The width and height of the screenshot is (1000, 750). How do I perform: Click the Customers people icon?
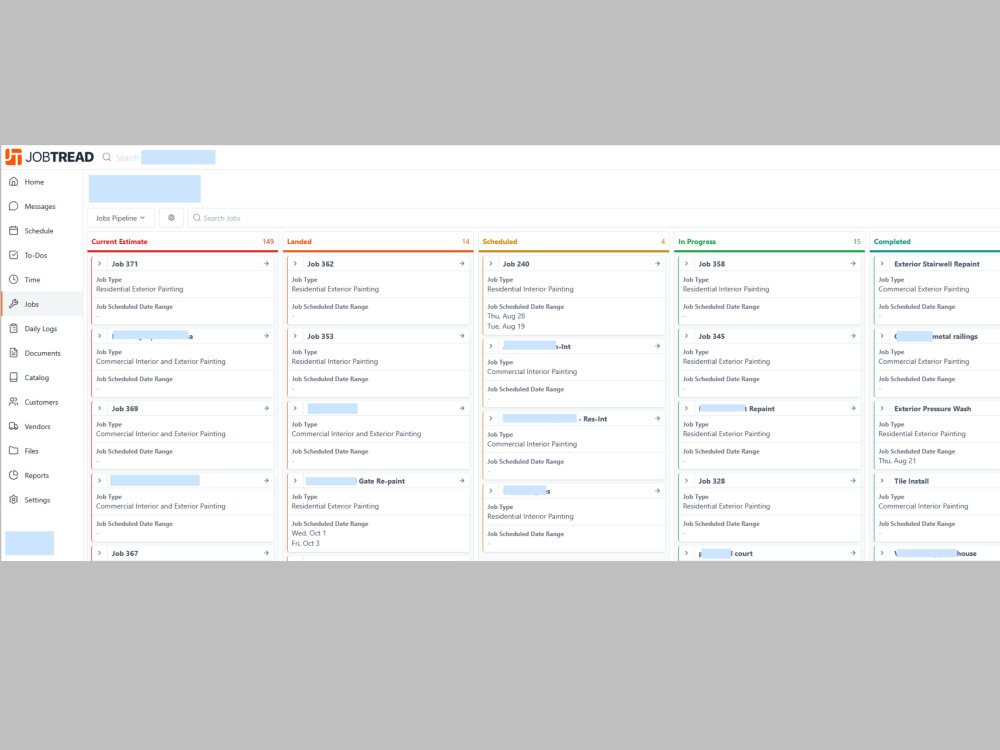point(13,402)
